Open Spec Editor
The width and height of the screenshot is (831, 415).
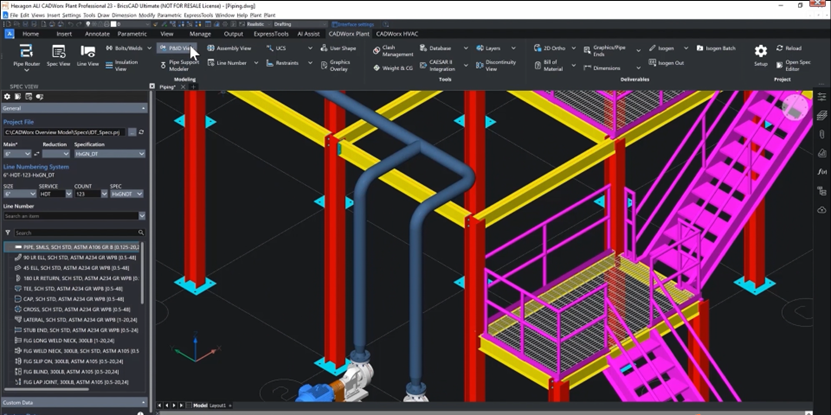[x=793, y=65]
